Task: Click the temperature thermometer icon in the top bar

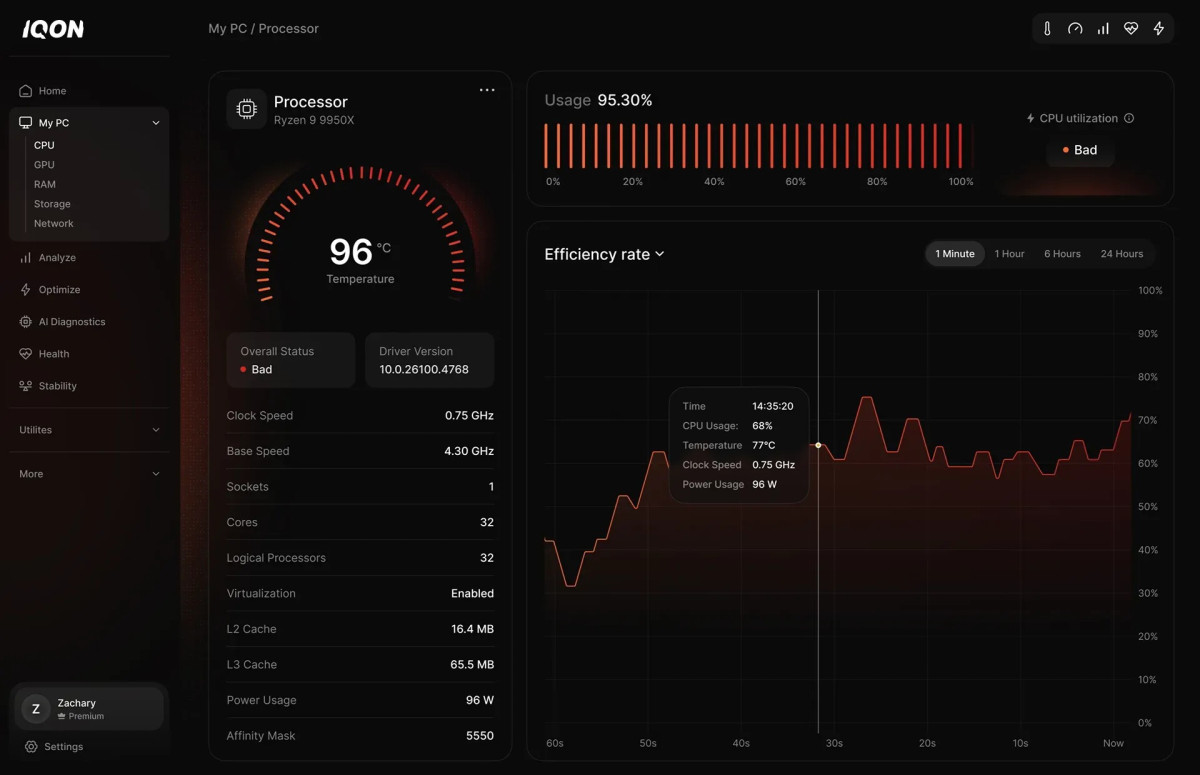Action: 1046,28
